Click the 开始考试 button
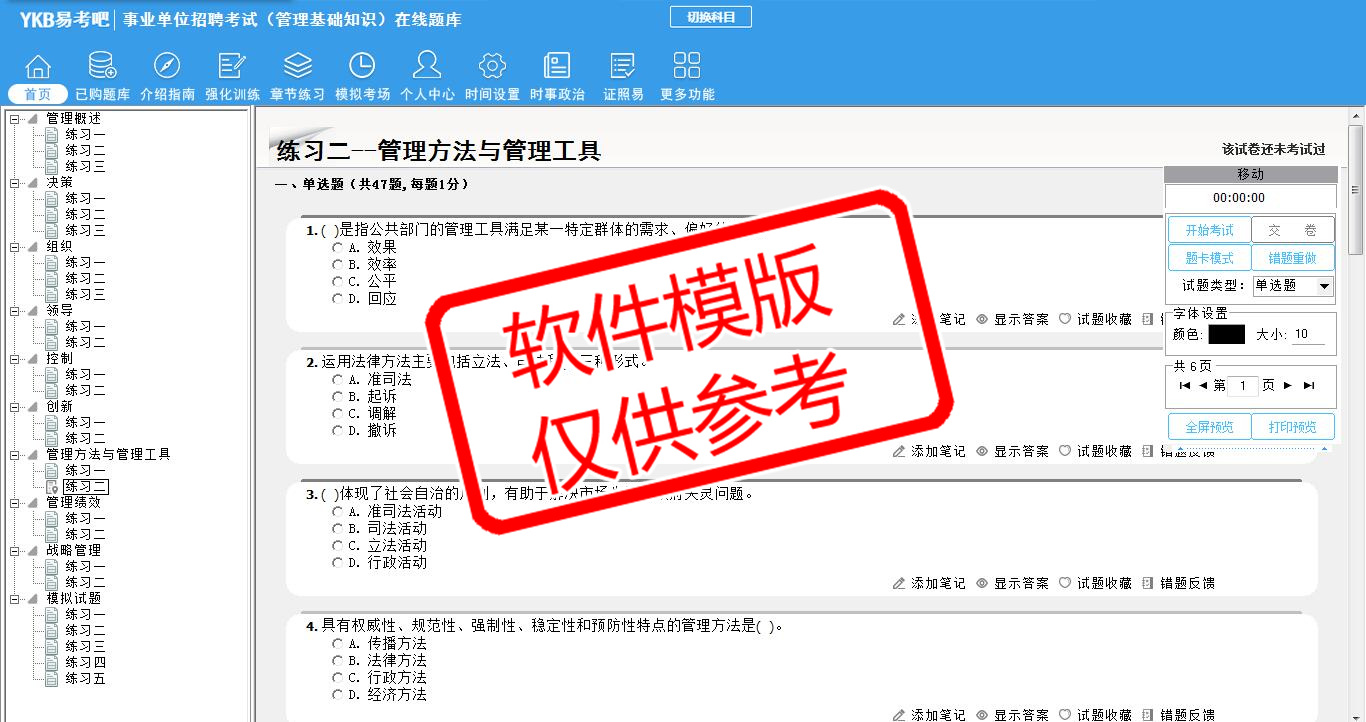 click(x=1209, y=230)
